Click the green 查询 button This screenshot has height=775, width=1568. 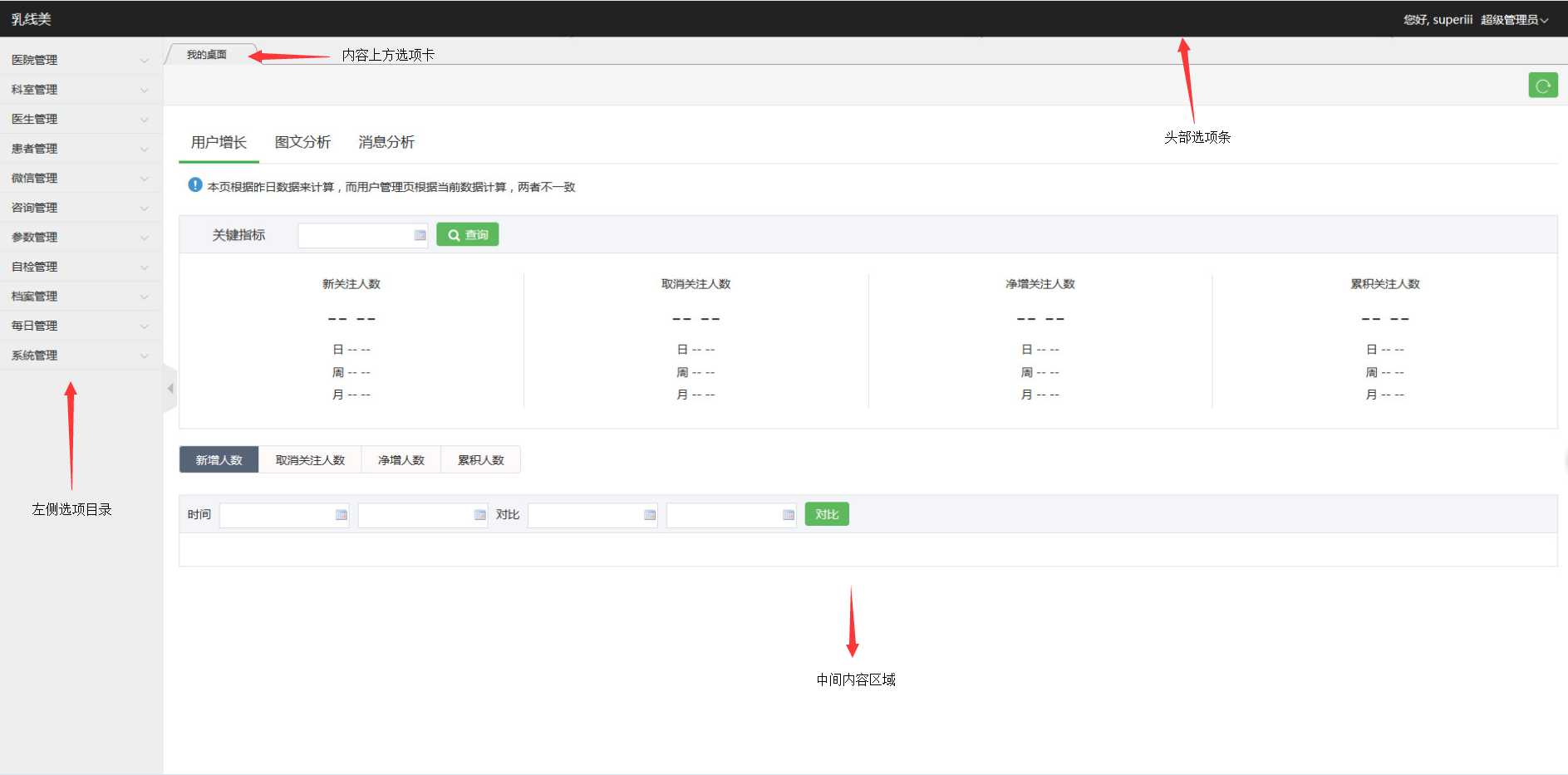(468, 235)
